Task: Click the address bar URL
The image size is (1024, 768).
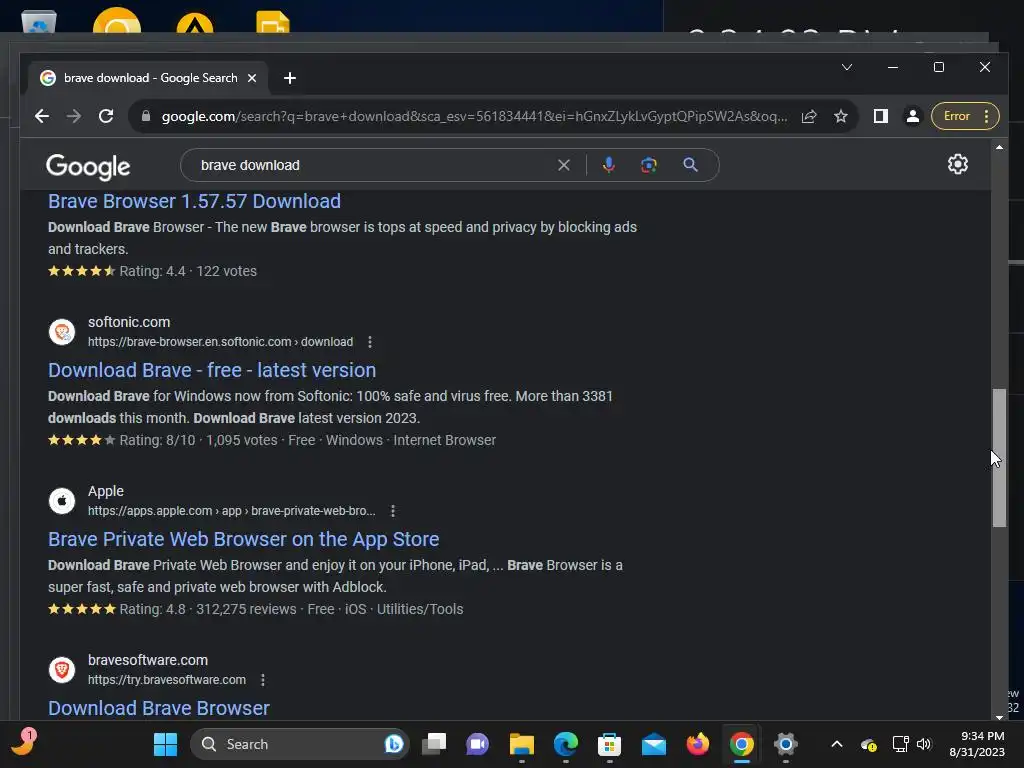Action: (474, 116)
